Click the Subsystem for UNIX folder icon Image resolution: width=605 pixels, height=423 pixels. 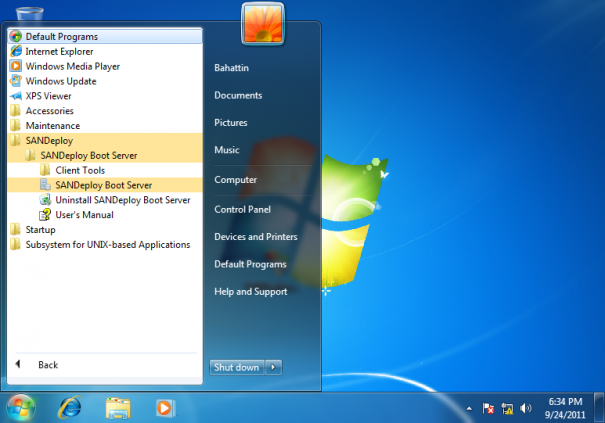pos(16,244)
